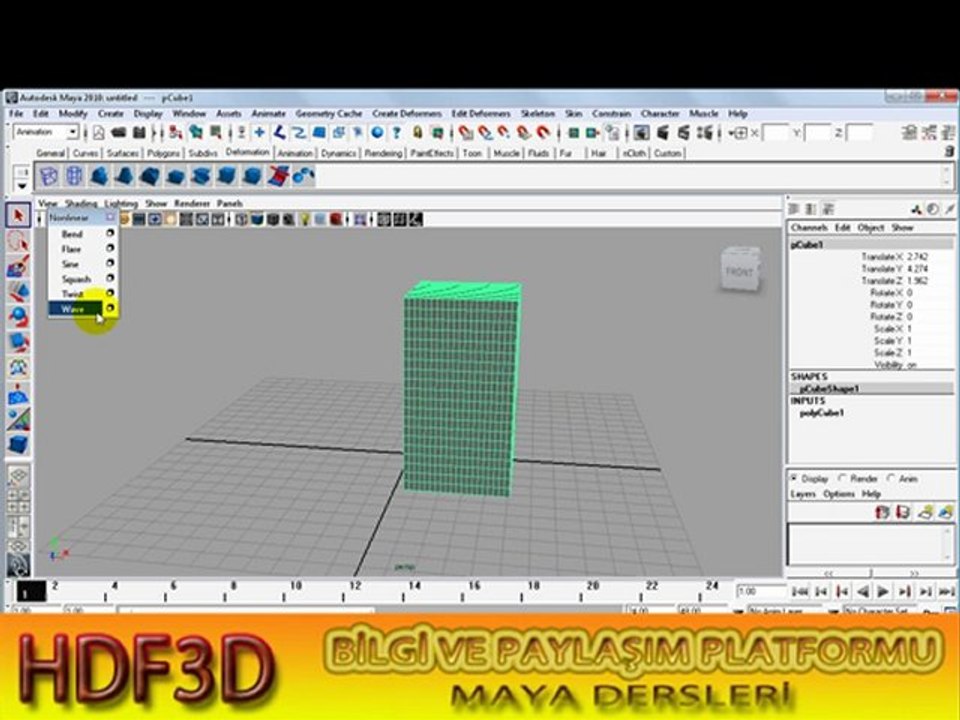
Task: Select the arrow Select tool
Action: pyautogui.click(x=18, y=216)
